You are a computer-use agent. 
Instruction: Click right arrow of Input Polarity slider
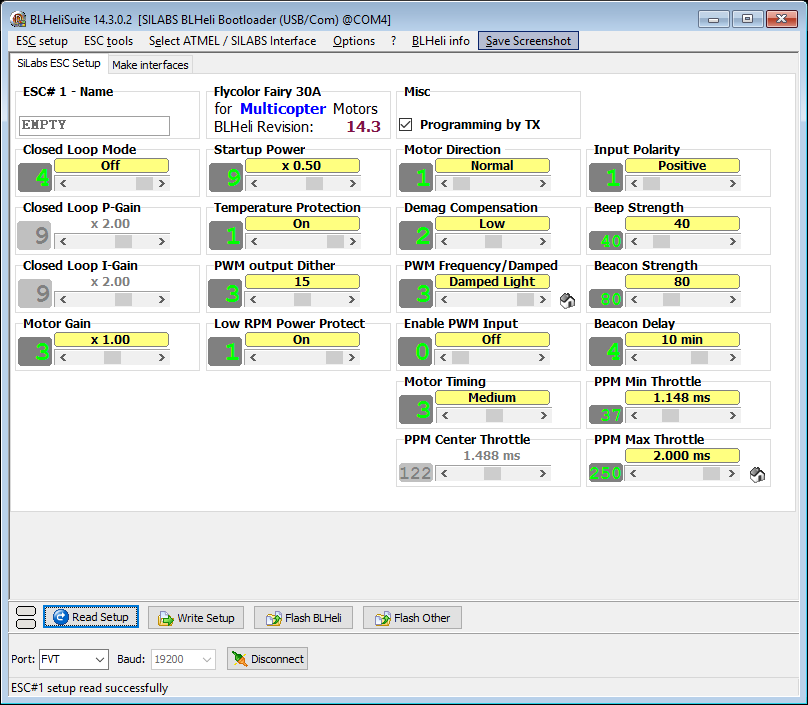(732, 183)
